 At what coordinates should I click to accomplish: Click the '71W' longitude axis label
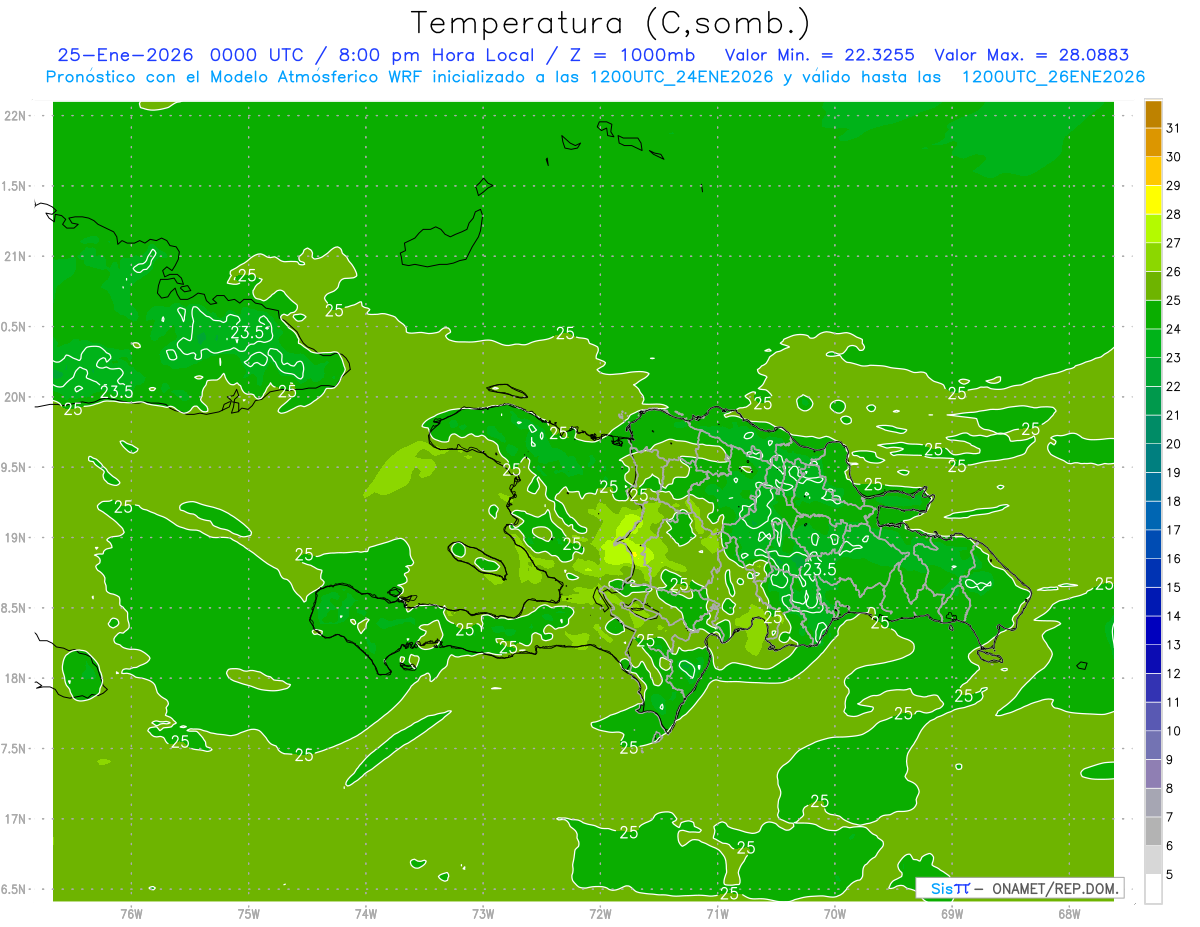pyautogui.click(x=717, y=913)
